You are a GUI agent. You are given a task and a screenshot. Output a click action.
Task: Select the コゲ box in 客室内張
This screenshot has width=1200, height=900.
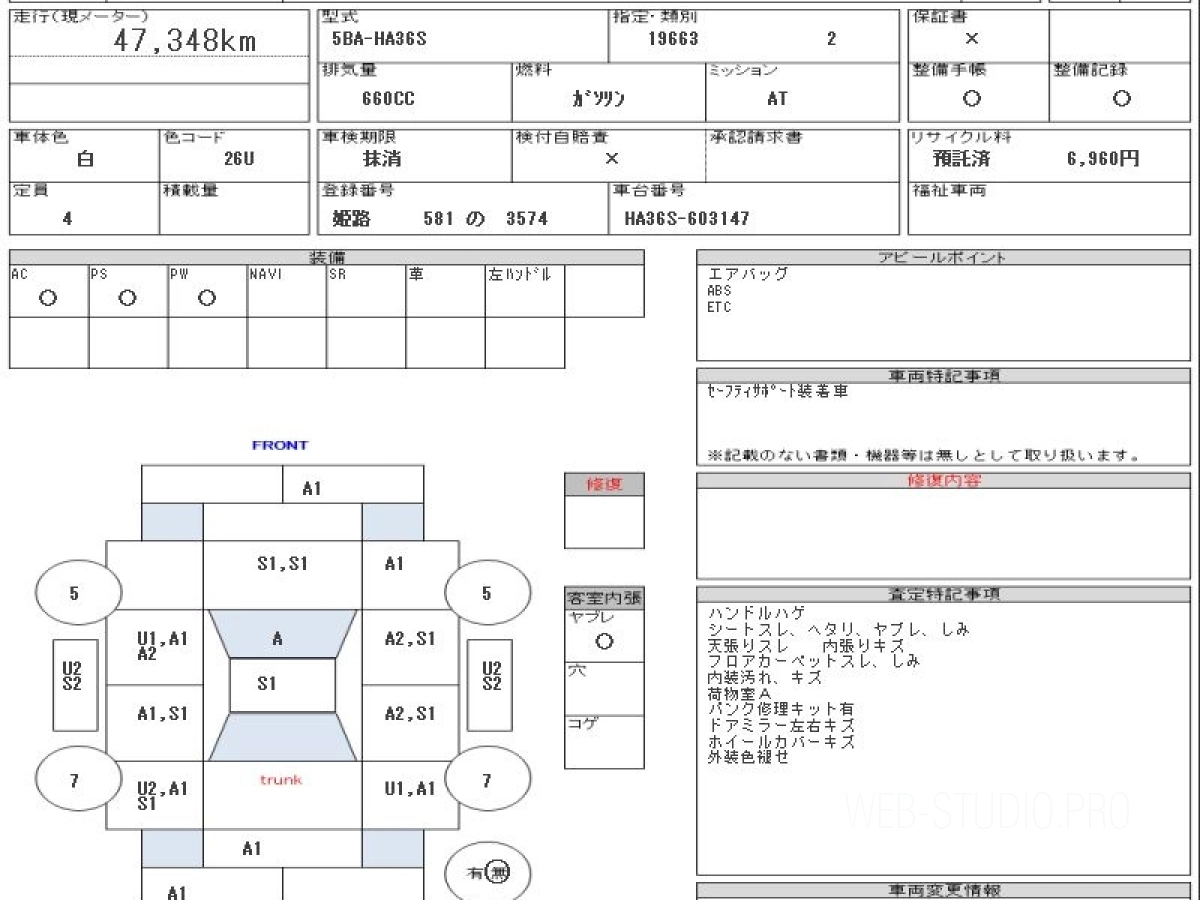[x=604, y=742]
